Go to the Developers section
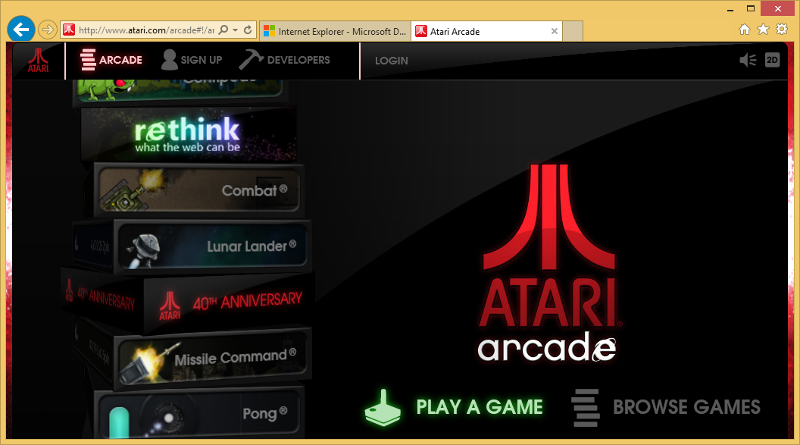 (x=285, y=60)
